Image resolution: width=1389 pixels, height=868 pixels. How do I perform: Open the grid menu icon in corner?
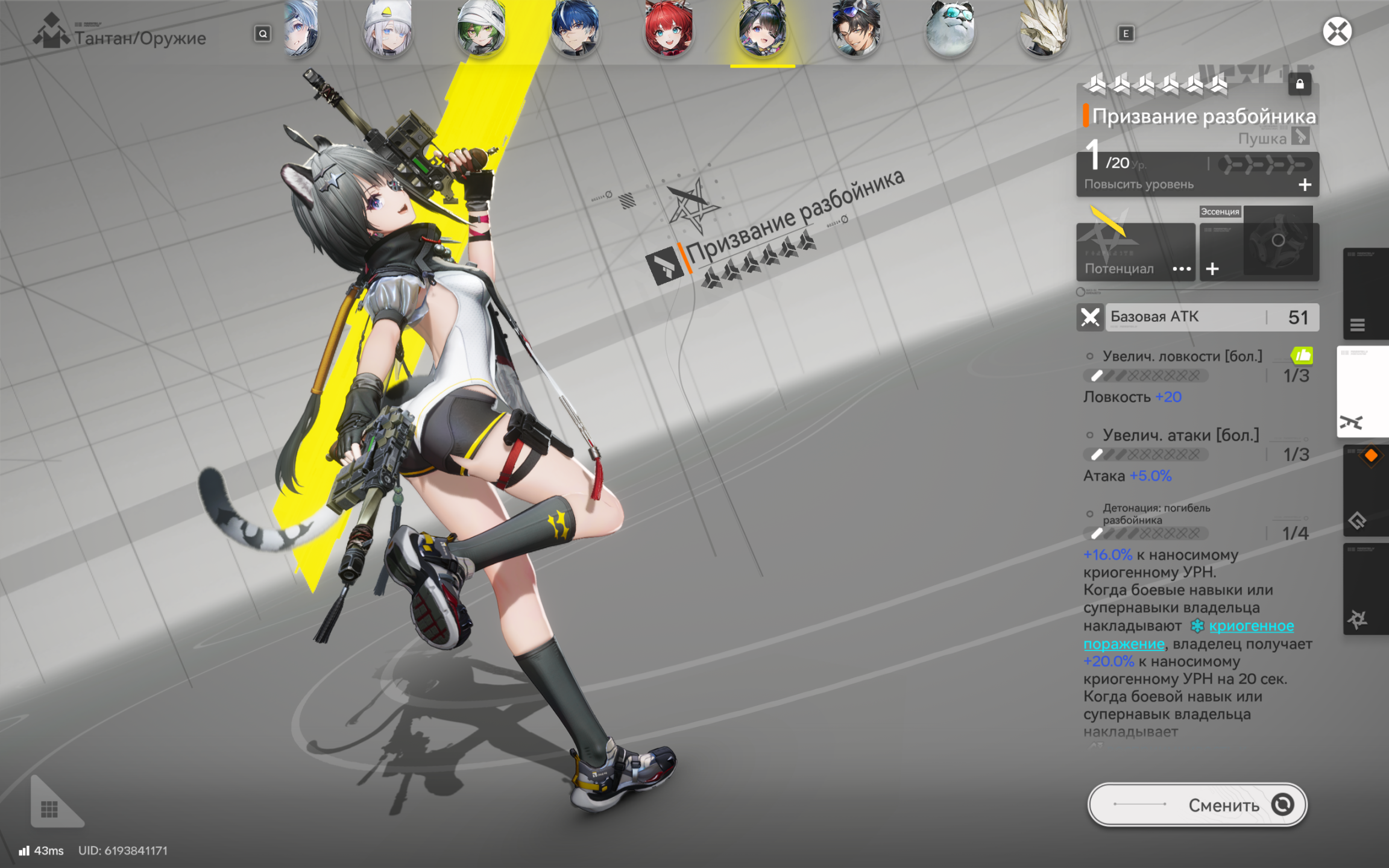point(50,808)
